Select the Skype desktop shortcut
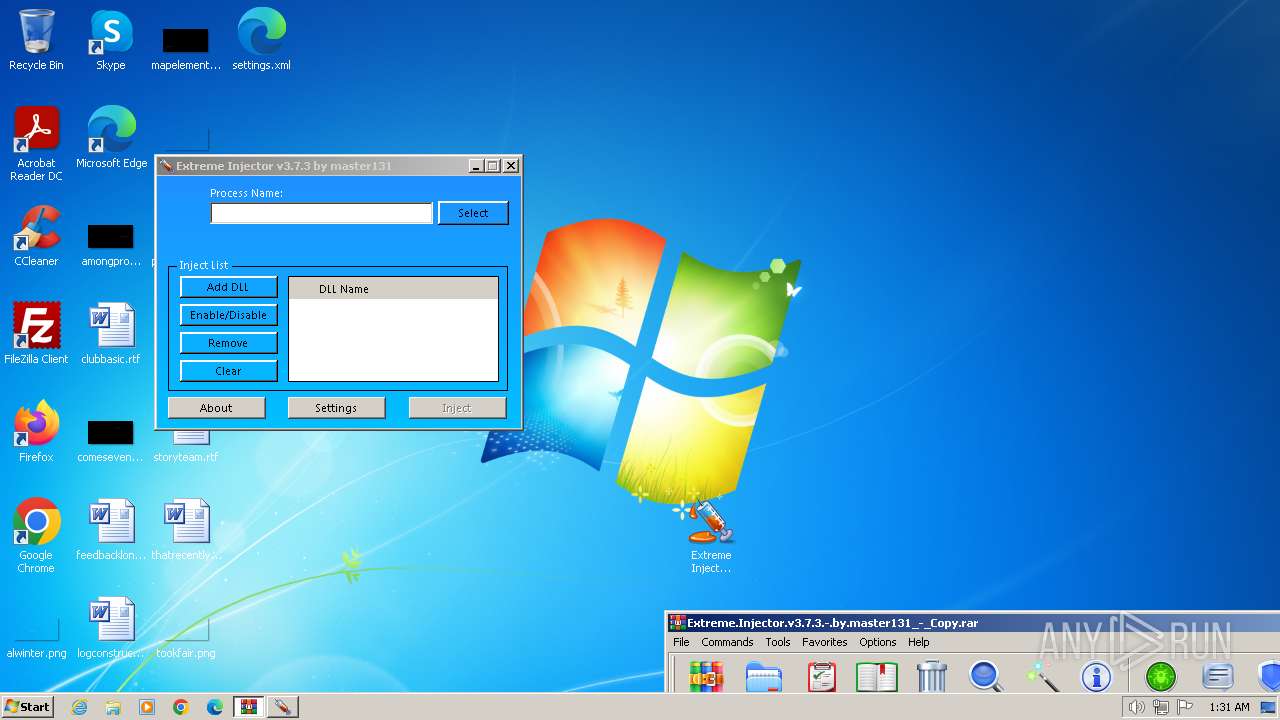This screenshot has width=1280, height=720. pos(111,40)
